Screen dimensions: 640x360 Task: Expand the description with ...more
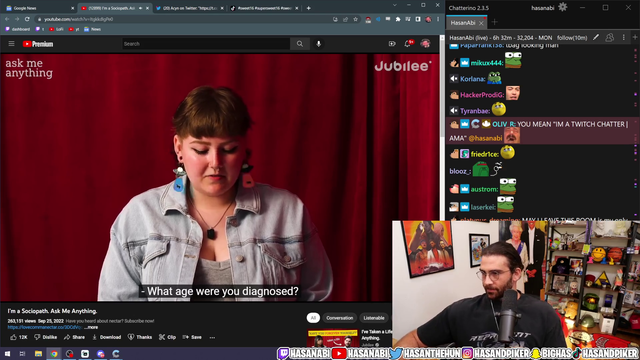(x=91, y=327)
